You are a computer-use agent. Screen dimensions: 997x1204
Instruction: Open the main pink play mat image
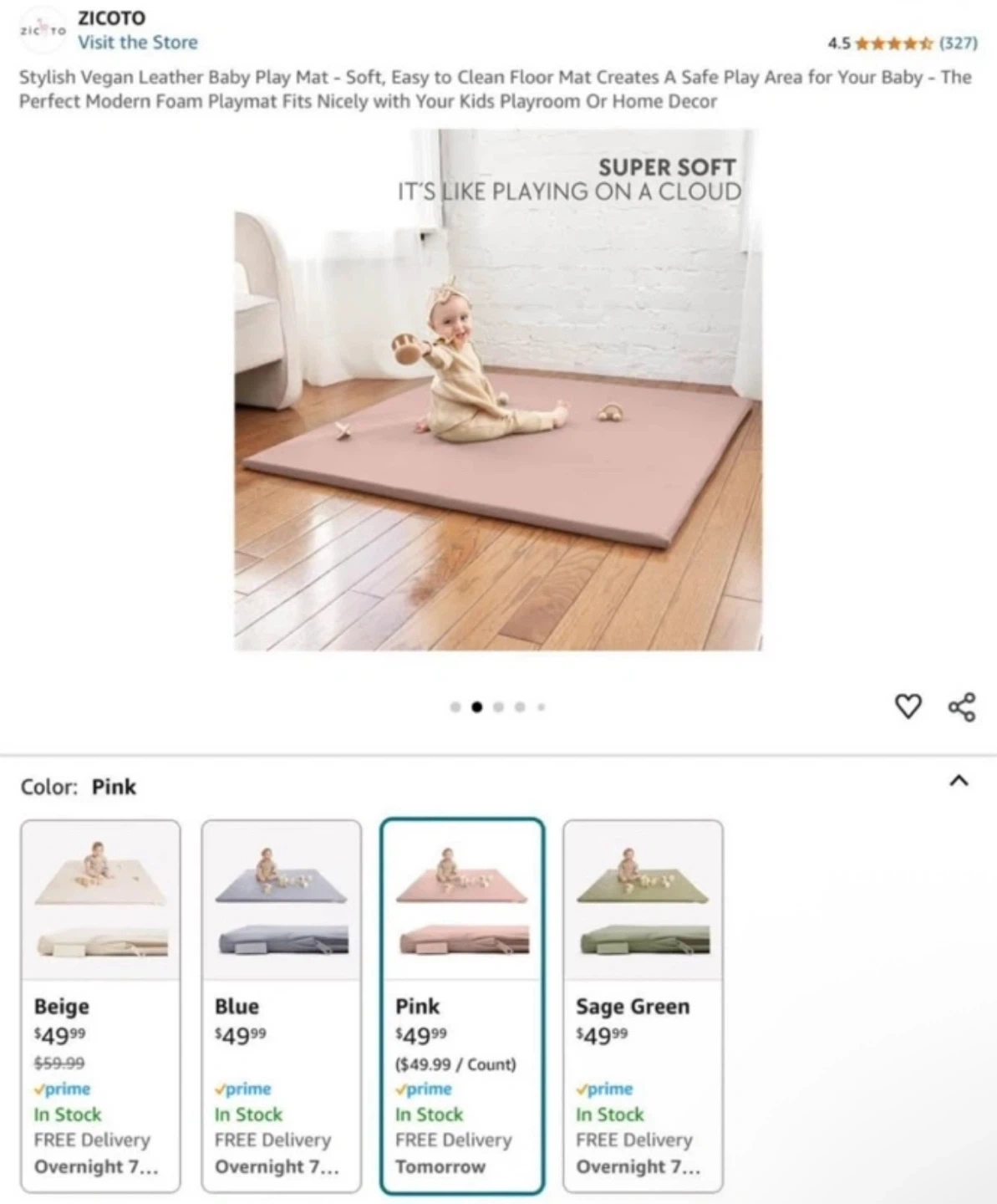pyautogui.click(x=498, y=389)
